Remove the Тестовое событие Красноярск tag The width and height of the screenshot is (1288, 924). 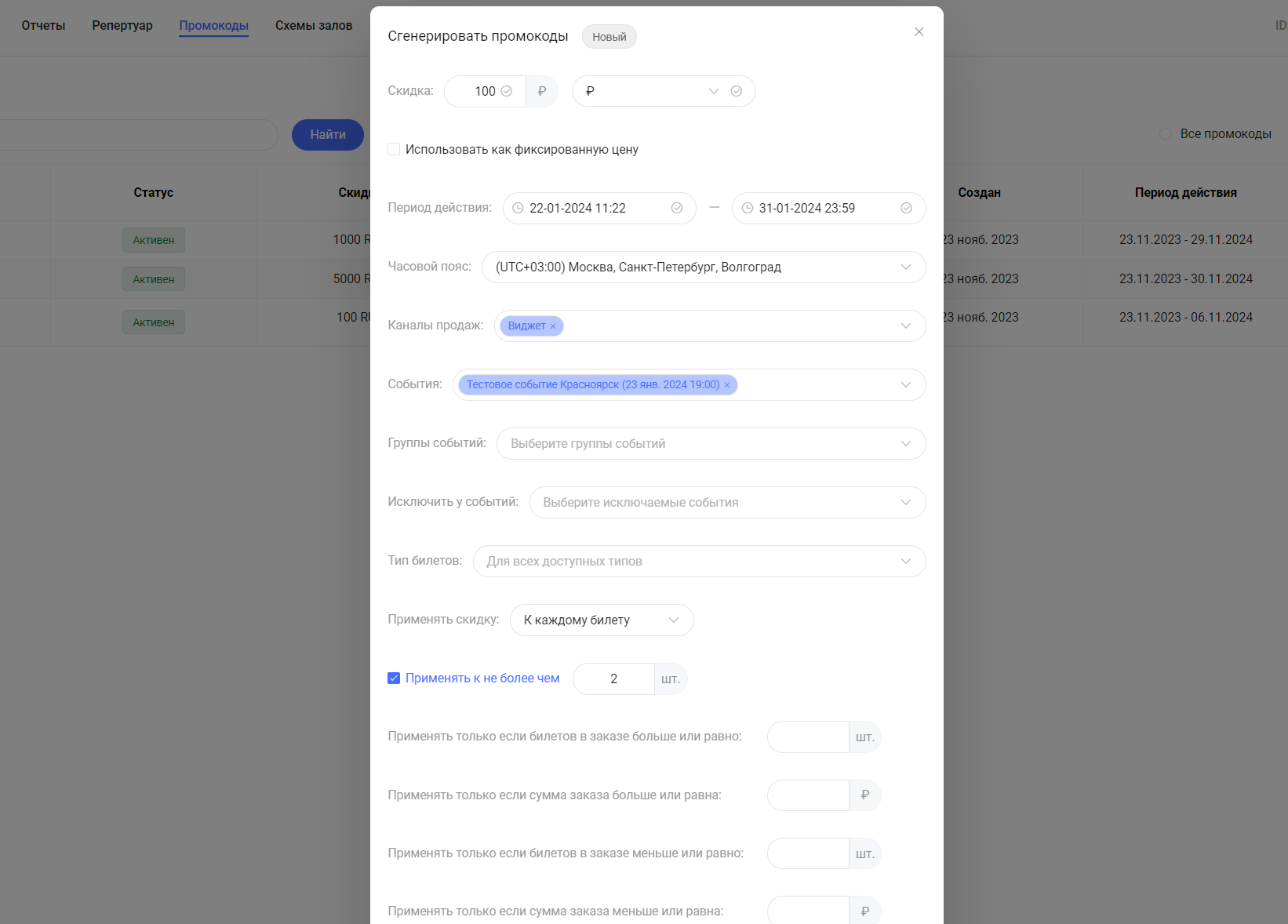point(727,385)
